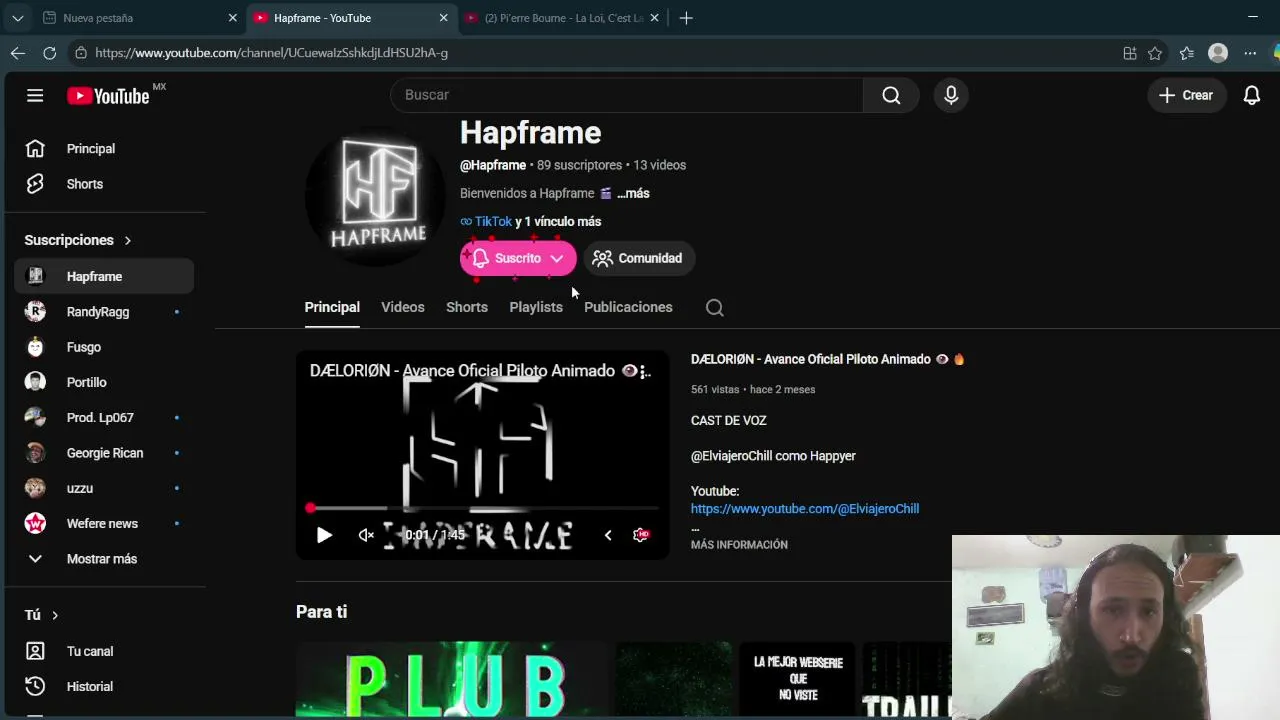Show the 'y 1 vínculo más' links

558,222
